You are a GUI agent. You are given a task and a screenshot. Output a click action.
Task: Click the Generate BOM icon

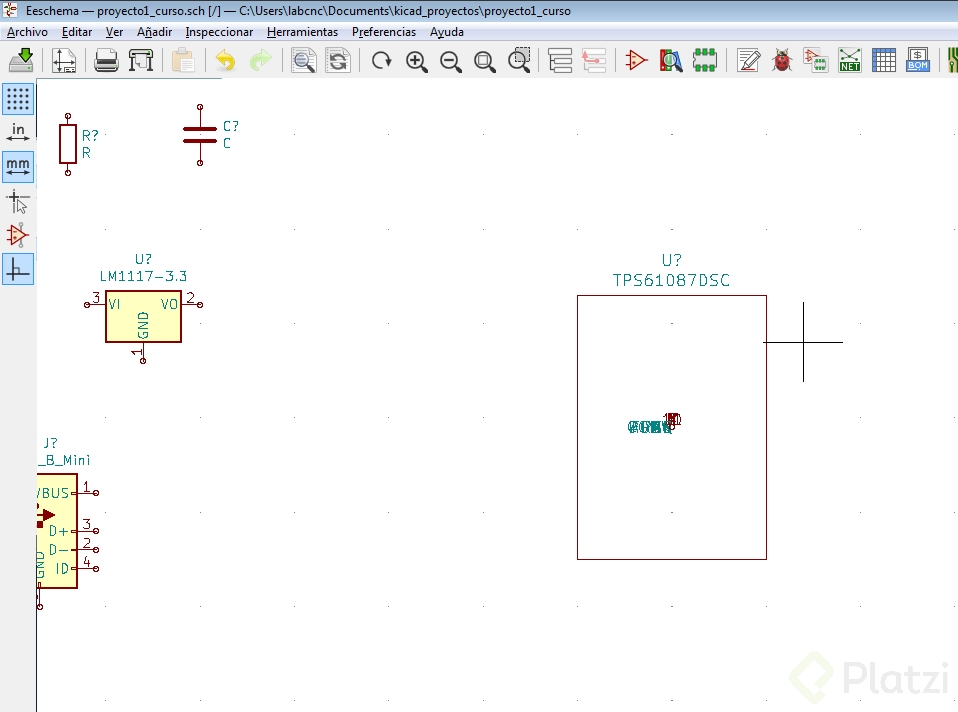click(x=918, y=61)
